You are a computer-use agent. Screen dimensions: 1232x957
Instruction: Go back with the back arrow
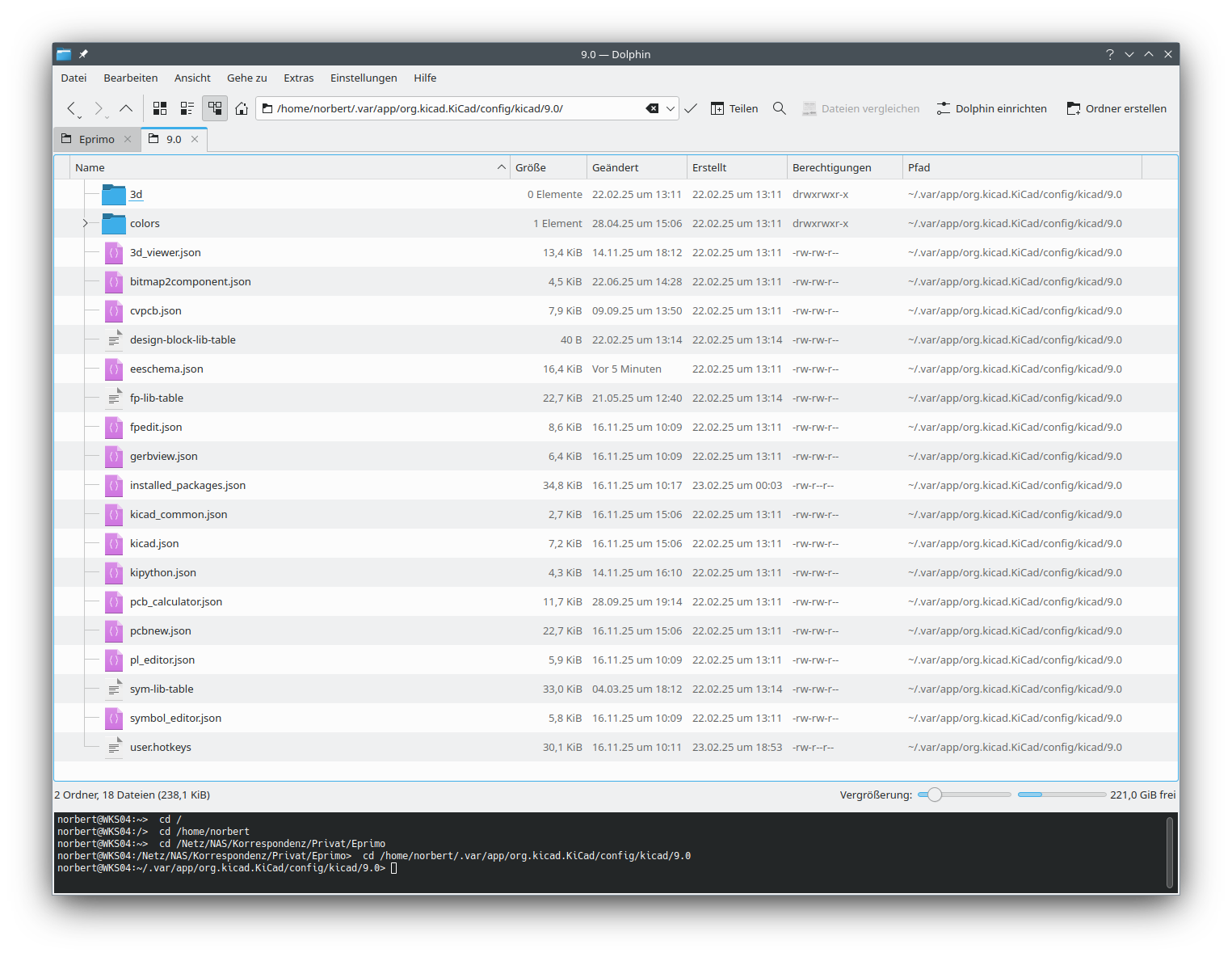pos(72,108)
